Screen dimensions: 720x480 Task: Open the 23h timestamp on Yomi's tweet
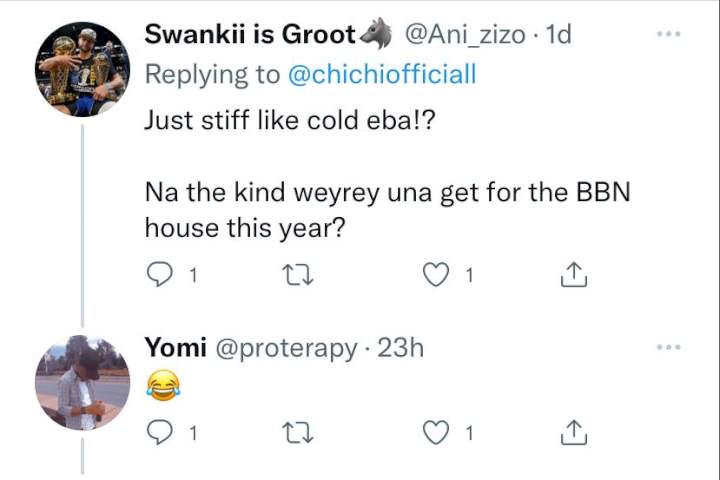pyautogui.click(x=400, y=348)
